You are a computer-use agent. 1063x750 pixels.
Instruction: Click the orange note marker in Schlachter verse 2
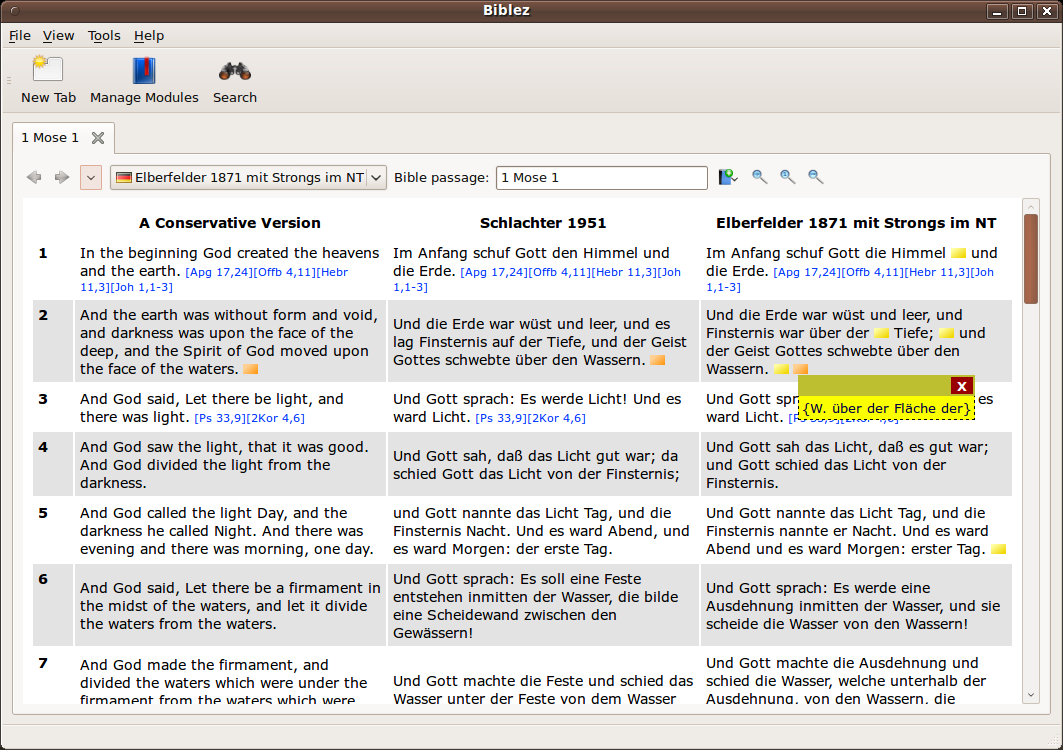click(657, 360)
